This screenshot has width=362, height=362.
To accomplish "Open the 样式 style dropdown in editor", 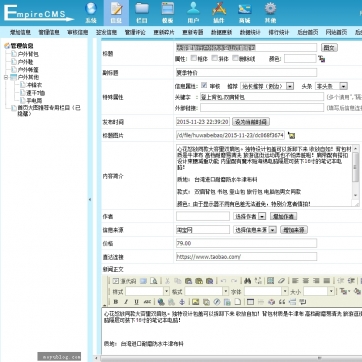I will pyautogui.click(x=147, y=292).
